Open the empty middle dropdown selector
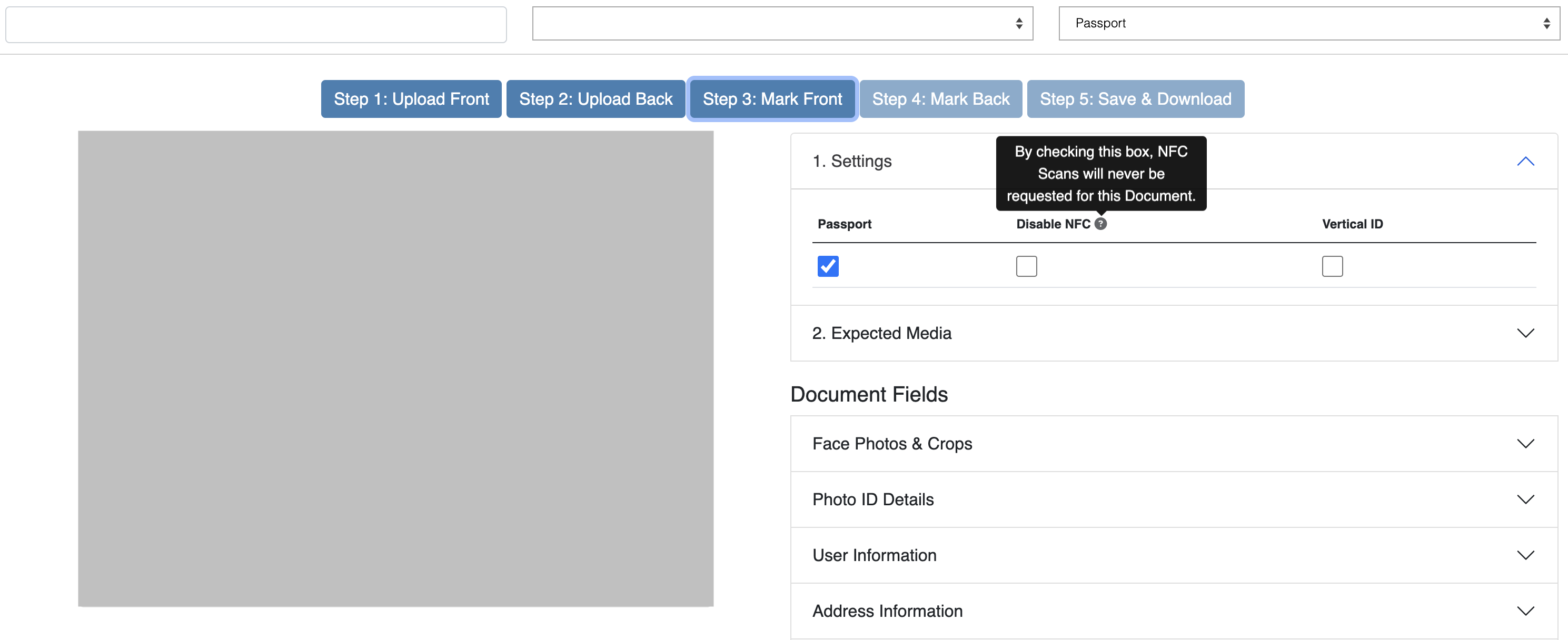1568x640 pixels. click(x=782, y=24)
